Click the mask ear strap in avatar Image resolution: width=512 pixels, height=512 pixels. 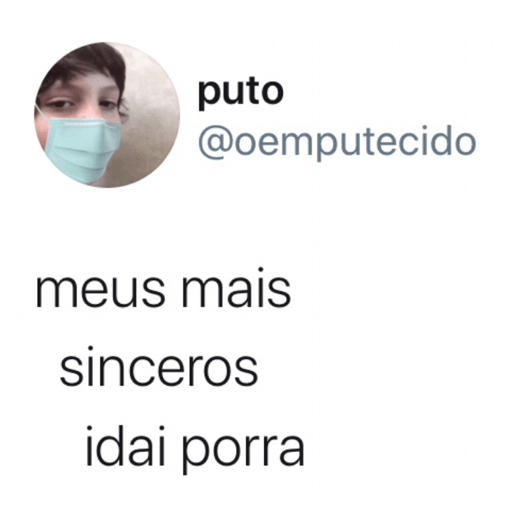(x=41, y=112)
